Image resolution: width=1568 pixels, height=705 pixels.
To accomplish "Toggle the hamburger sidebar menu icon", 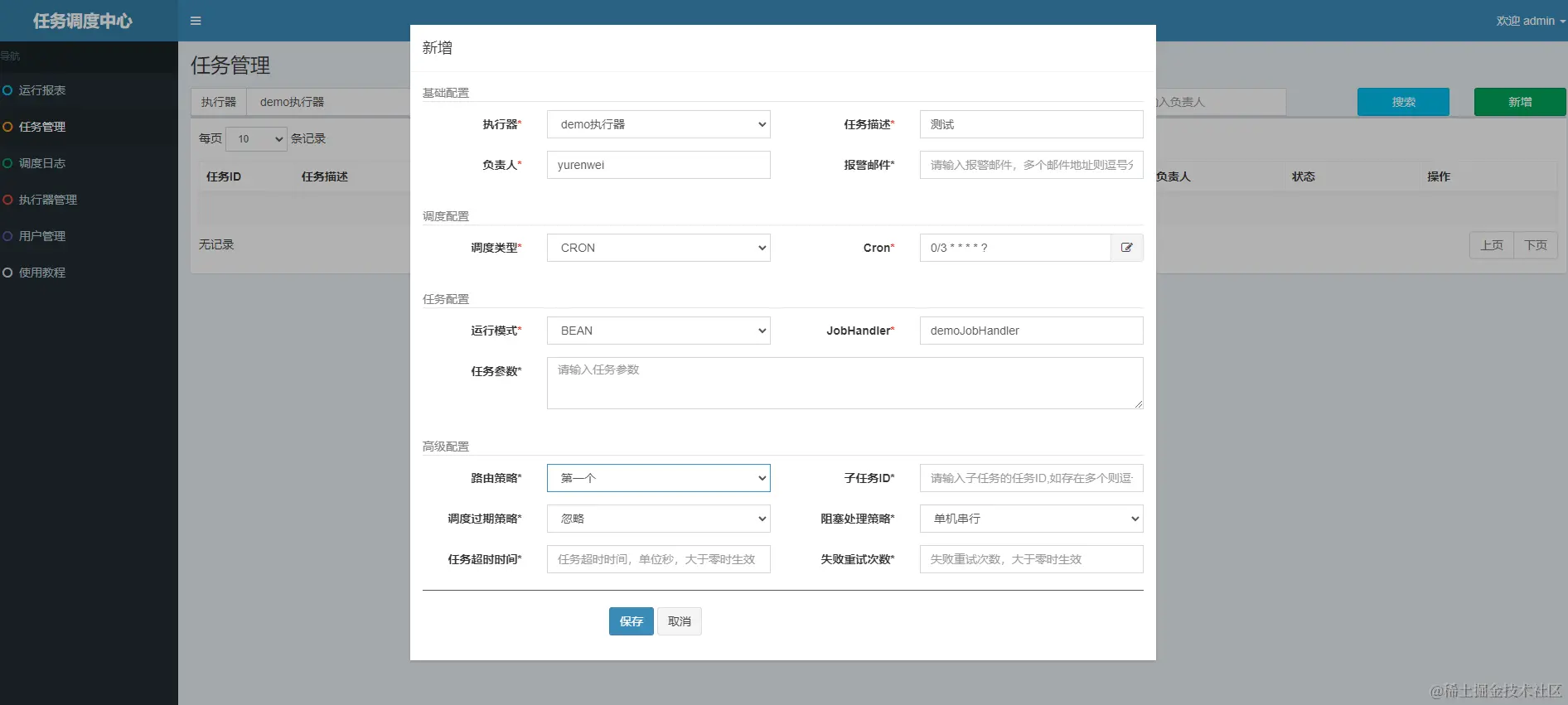I will 196,21.
